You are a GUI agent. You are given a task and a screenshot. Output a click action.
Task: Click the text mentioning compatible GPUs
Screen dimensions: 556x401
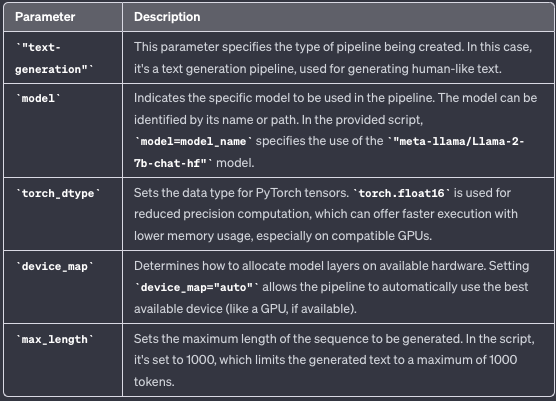coord(283,236)
